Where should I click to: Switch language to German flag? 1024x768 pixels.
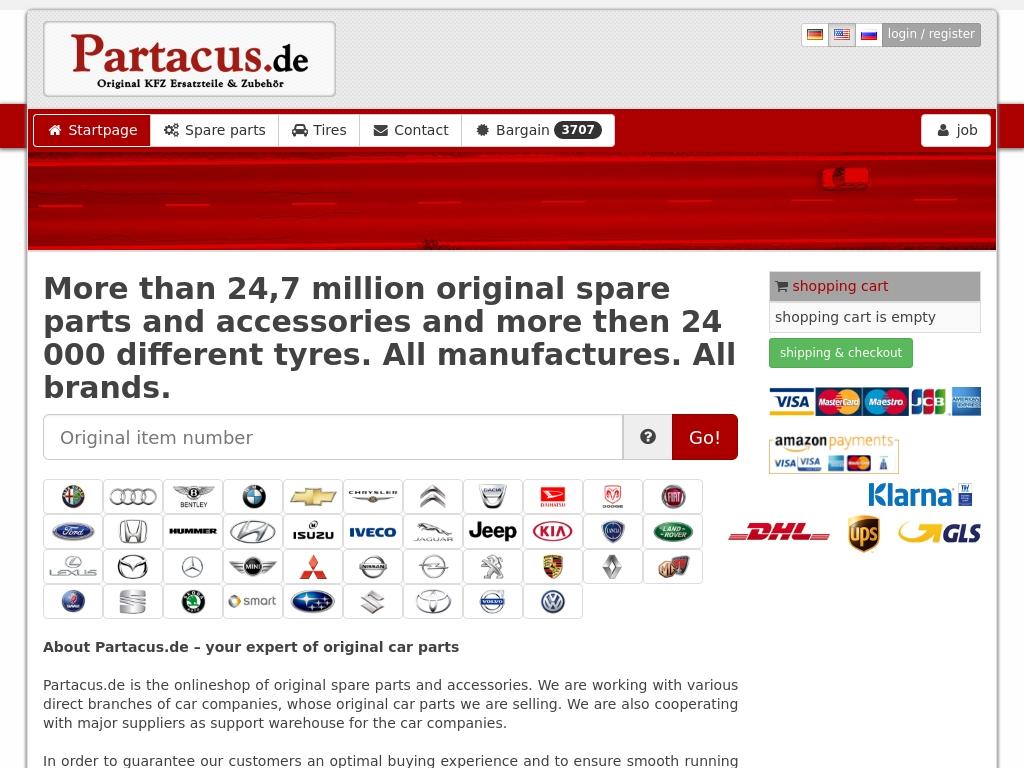click(815, 35)
